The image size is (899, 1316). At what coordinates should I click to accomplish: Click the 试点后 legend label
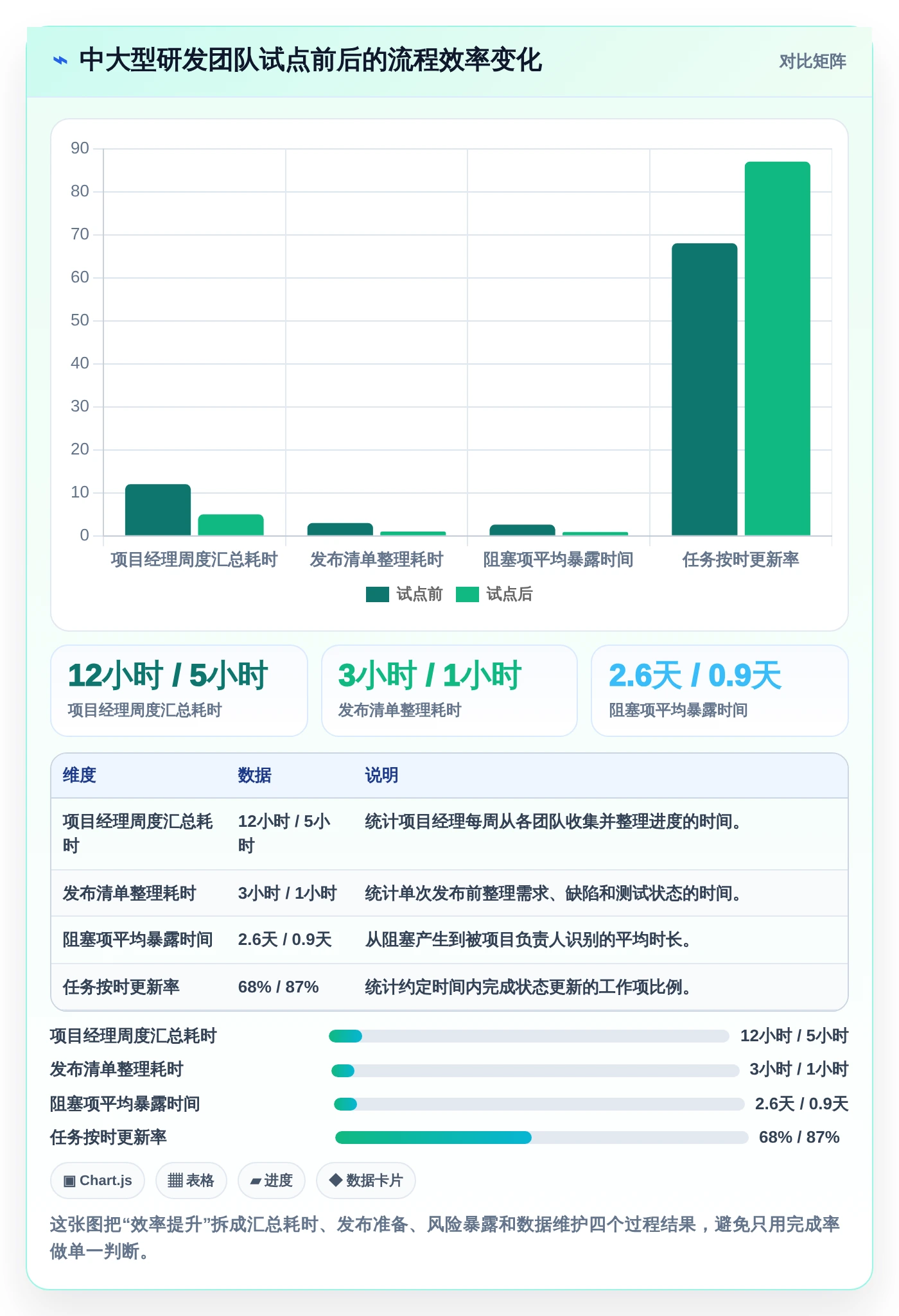[509, 594]
